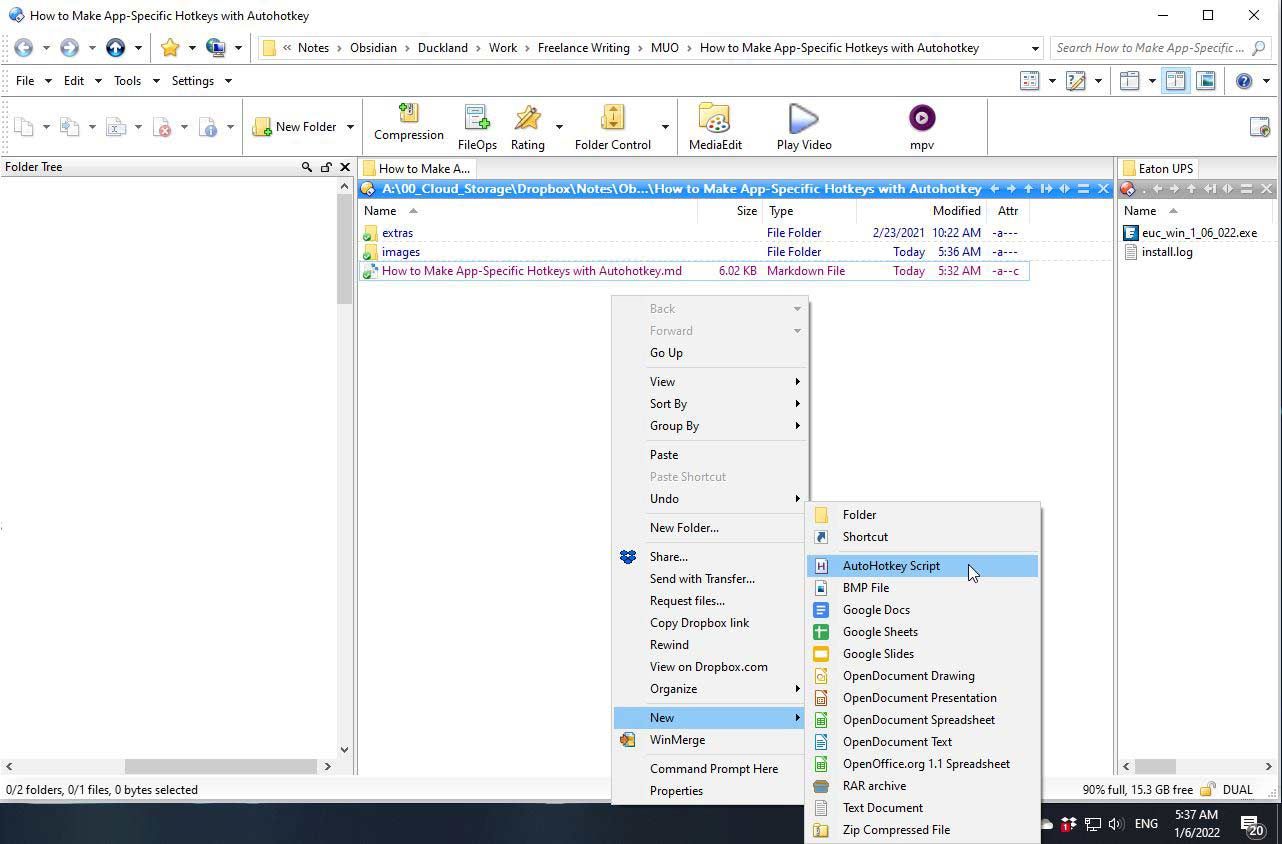
Task: Click the Freelance Writing breadcrumb segment
Action: pyautogui.click(x=583, y=48)
